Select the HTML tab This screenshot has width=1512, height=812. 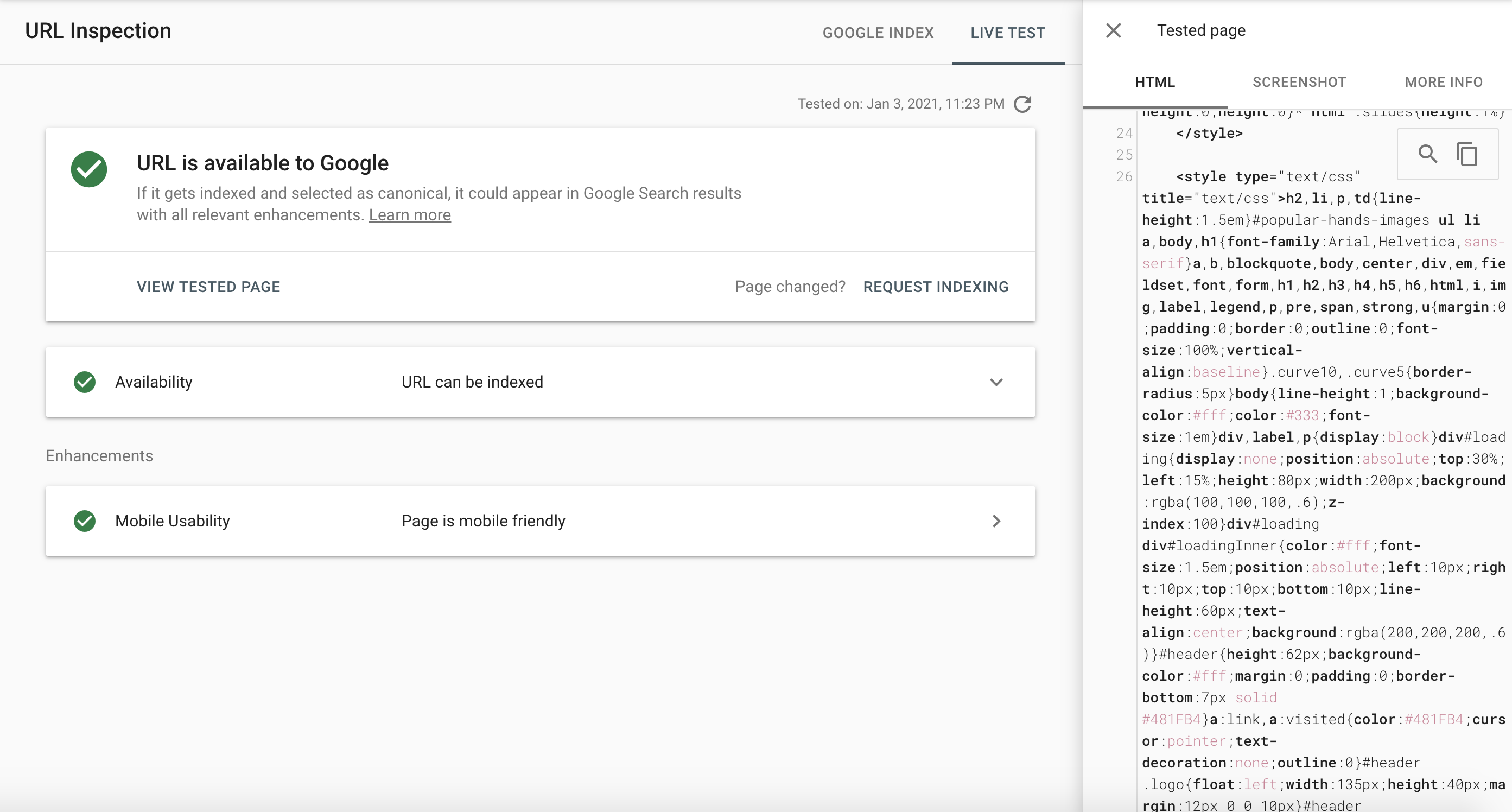[x=1154, y=82]
